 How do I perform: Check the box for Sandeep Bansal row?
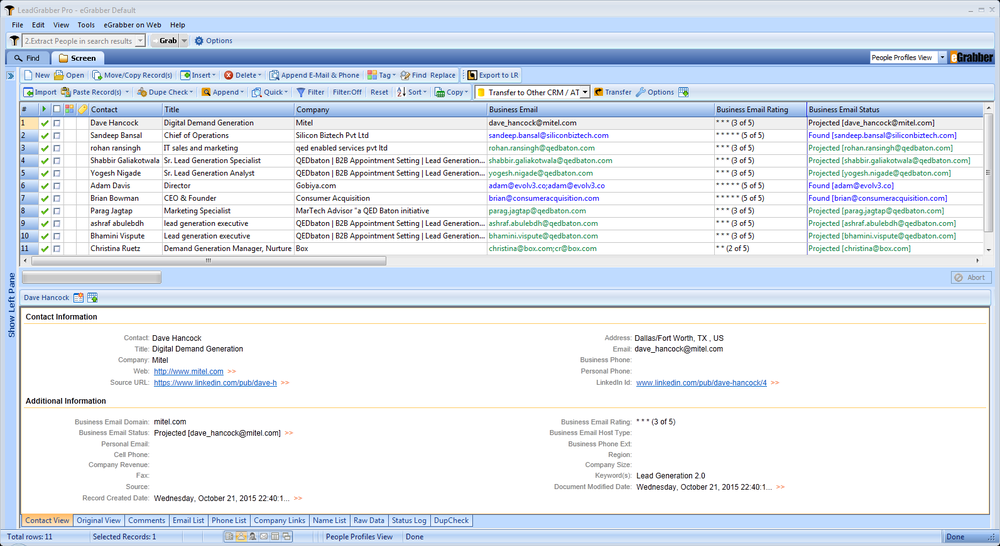[57, 136]
